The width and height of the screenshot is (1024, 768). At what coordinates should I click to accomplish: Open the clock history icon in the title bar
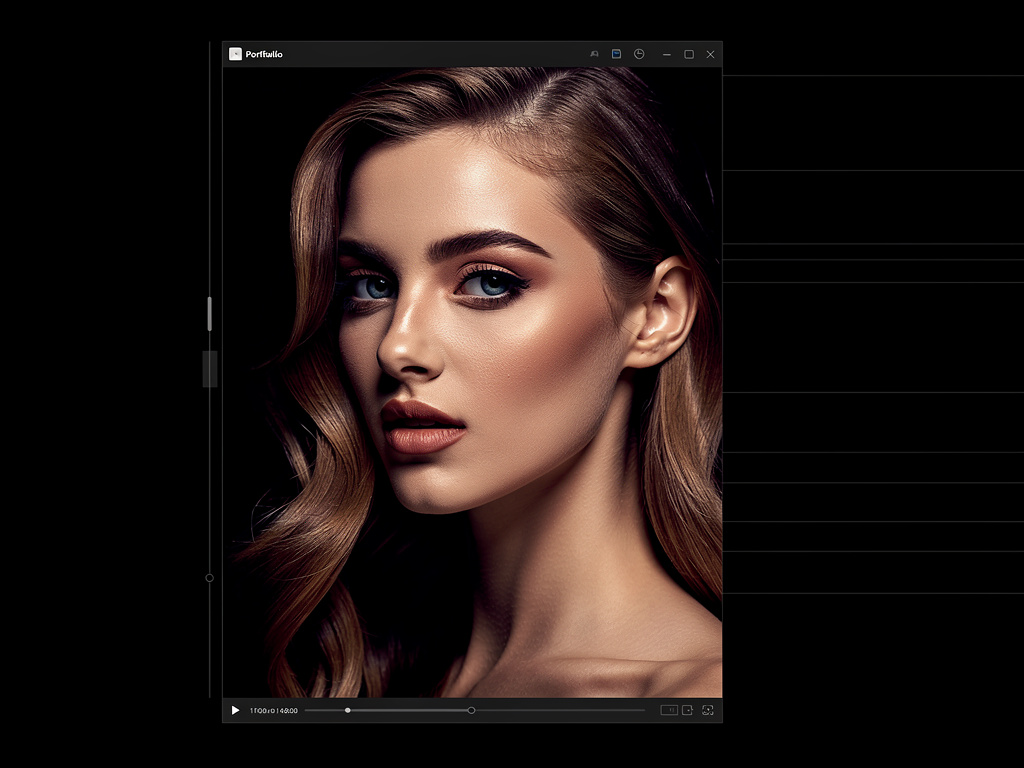pyautogui.click(x=638, y=54)
